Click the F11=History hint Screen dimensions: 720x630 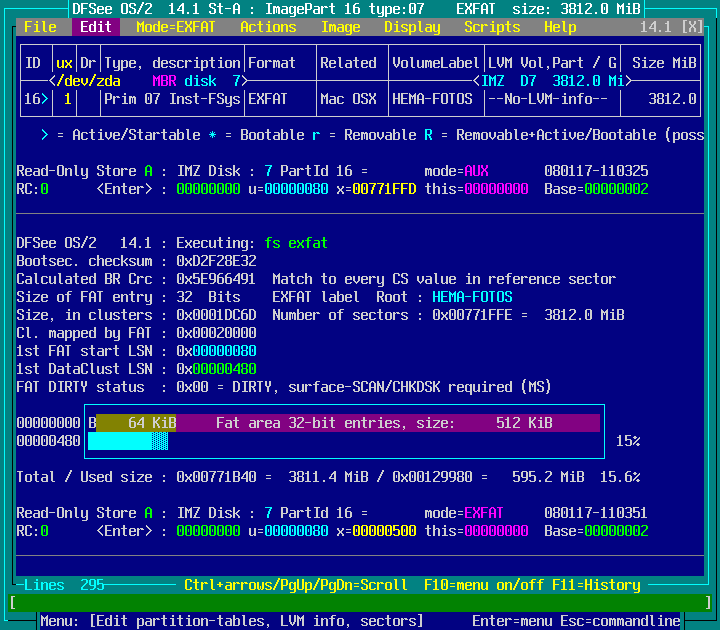point(596,585)
